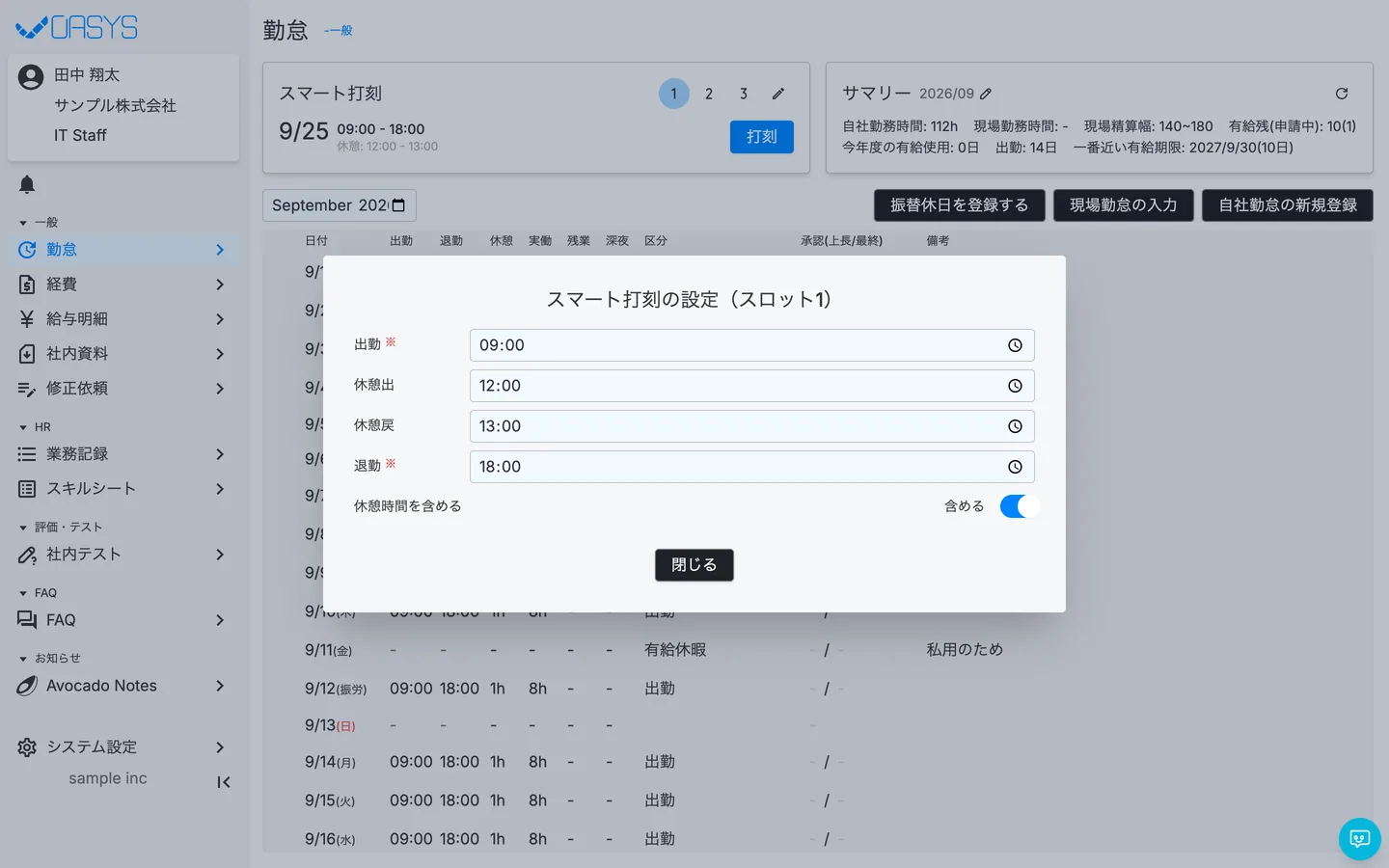Click the システム設定 gear icon
The image size is (1389, 868).
tap(27, 747)
